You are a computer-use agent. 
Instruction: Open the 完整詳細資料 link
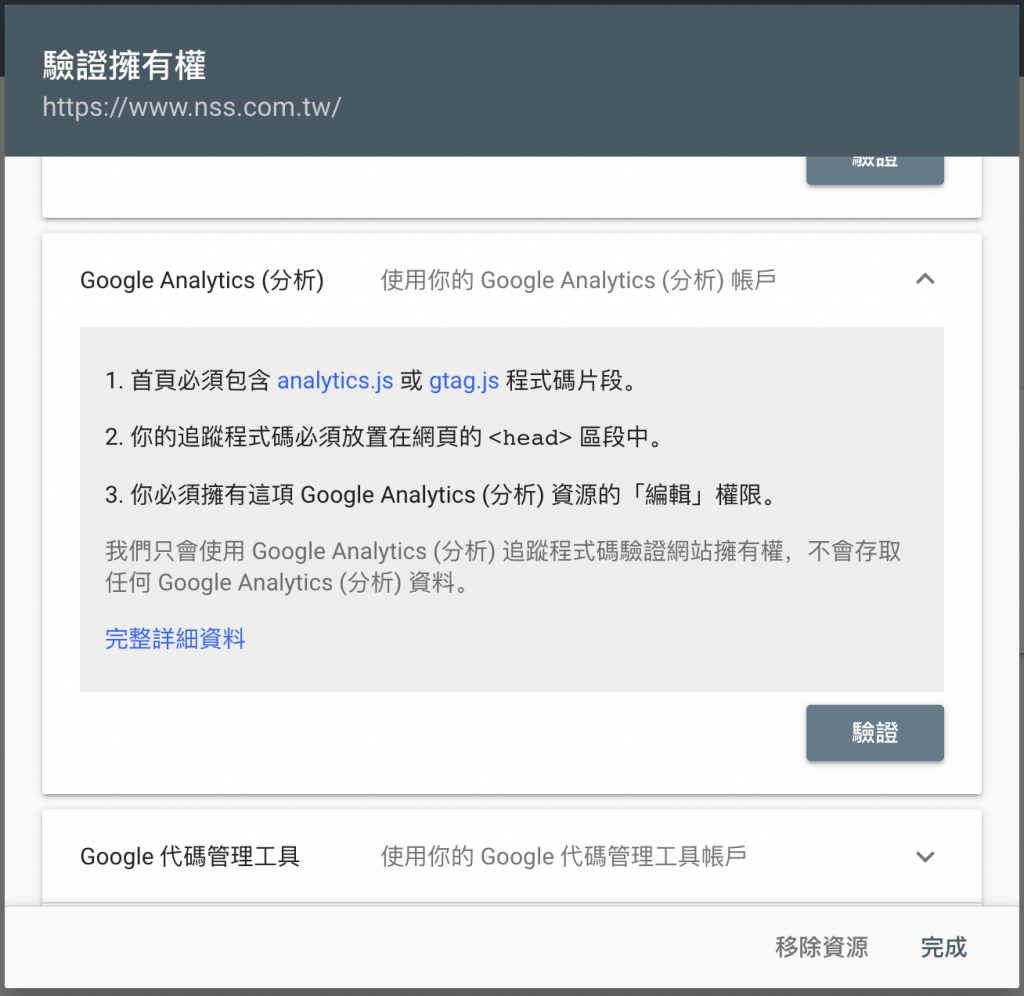pos(175,638)
